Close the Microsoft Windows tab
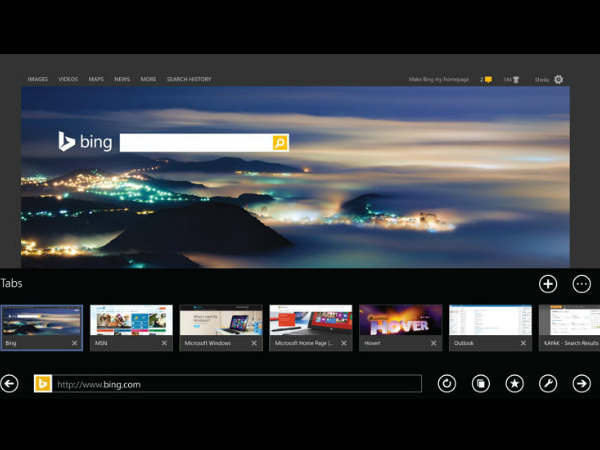 coord(254,343)
